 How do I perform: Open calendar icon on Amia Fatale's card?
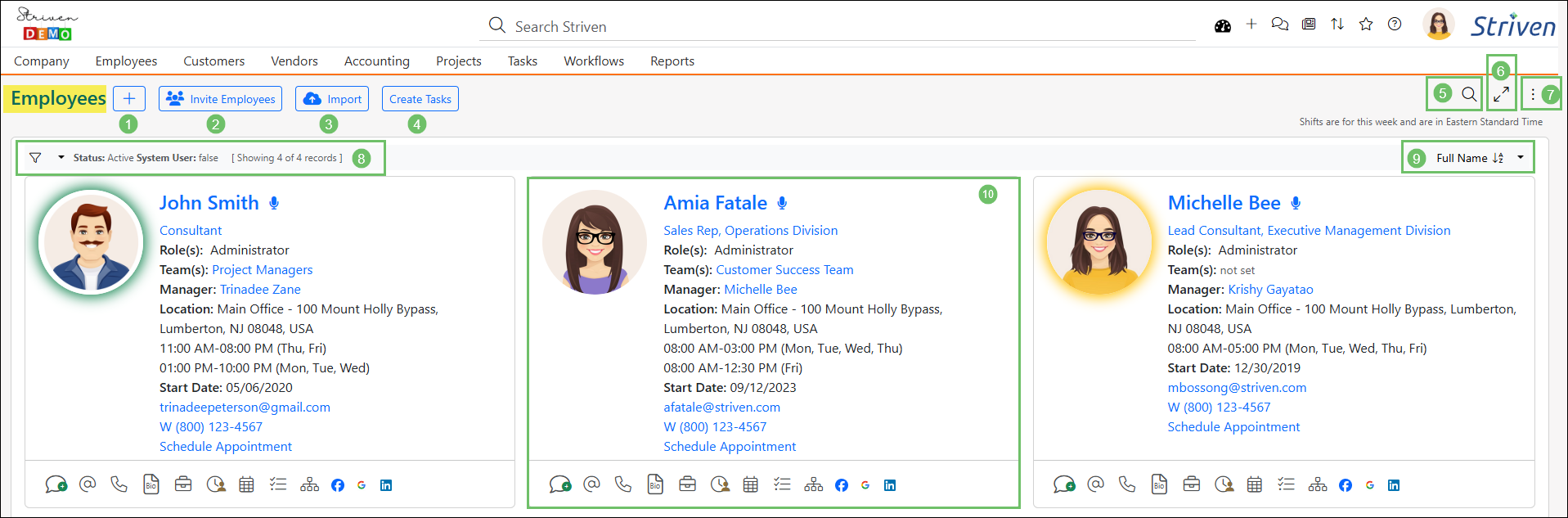point(751,484)
